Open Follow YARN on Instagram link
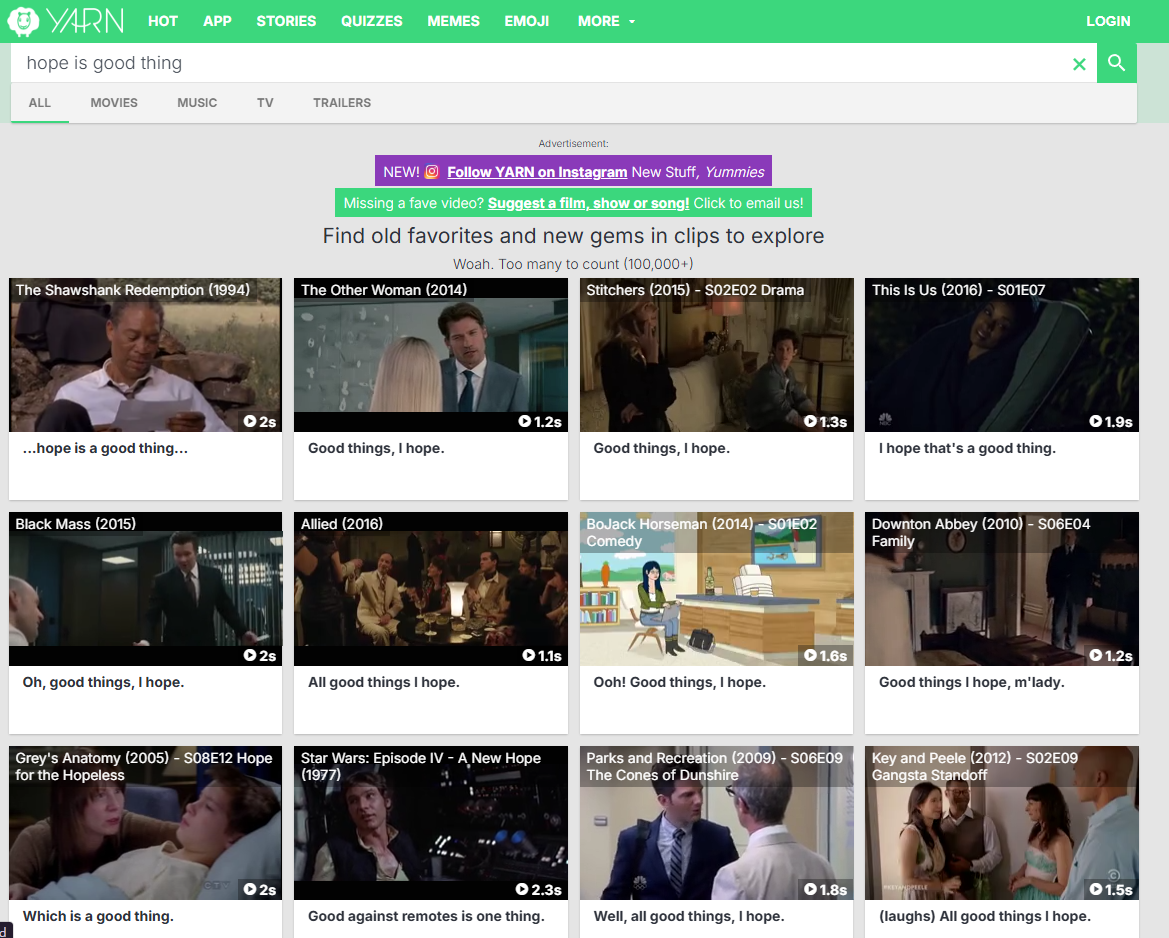 tap(537, 172)
